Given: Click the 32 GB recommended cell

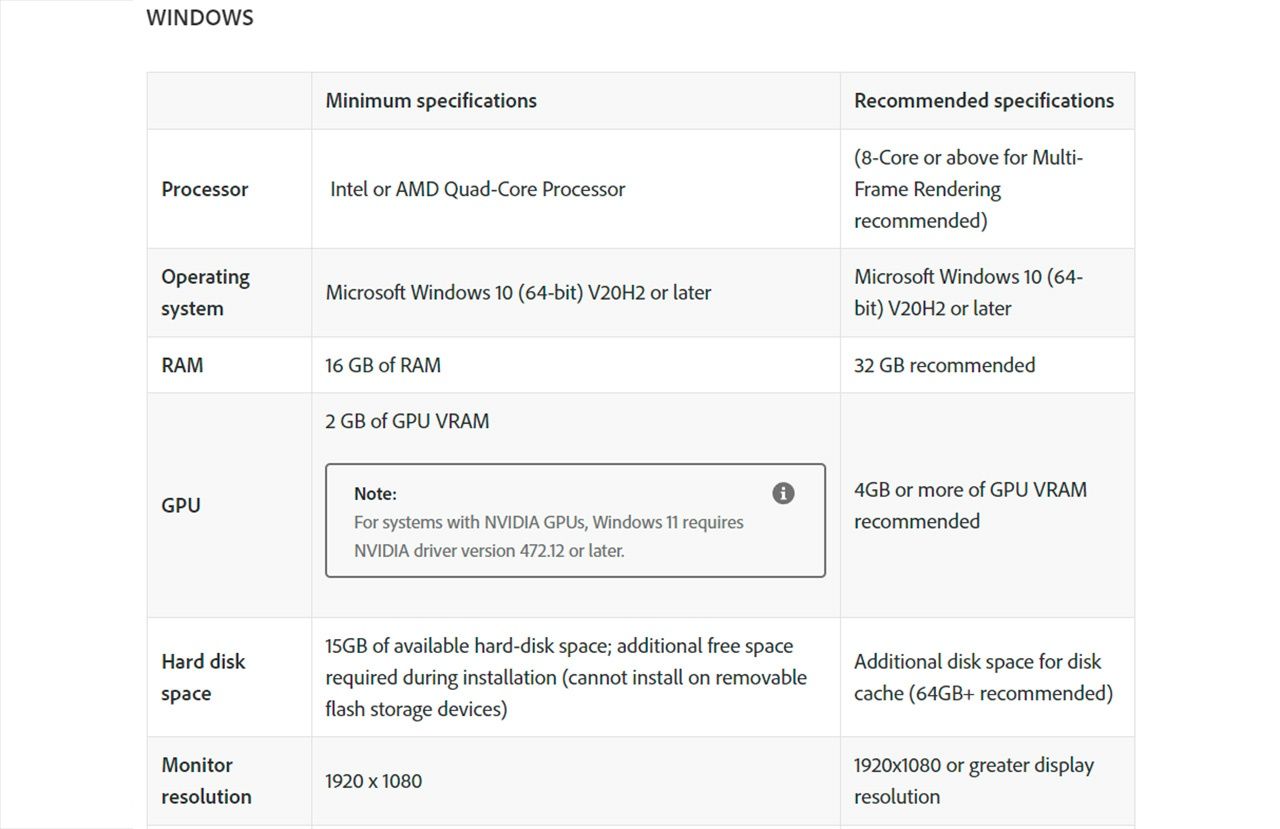Looking at the screenshot, I should (944, 365).
